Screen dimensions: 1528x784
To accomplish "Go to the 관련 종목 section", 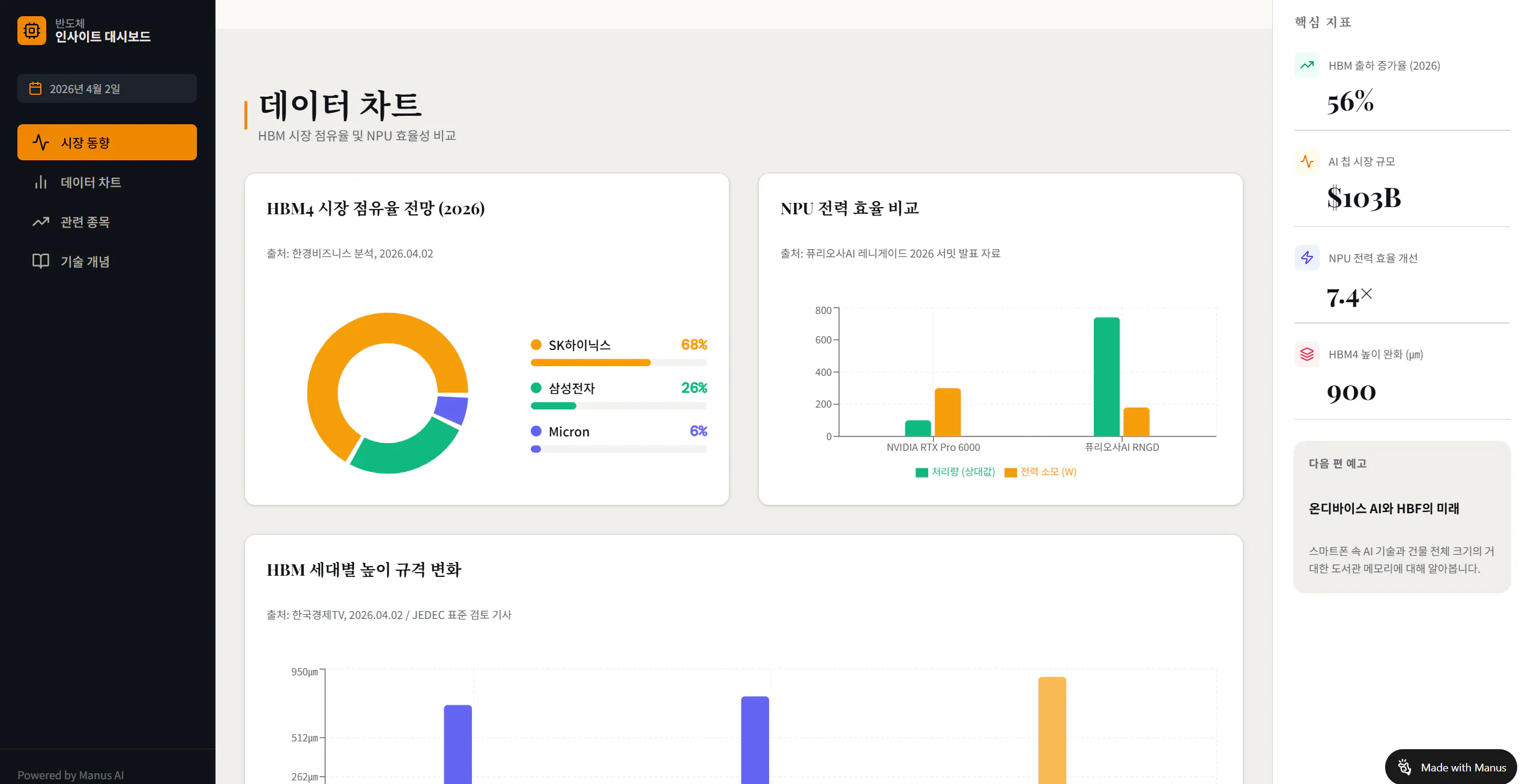I will [107, 222].
